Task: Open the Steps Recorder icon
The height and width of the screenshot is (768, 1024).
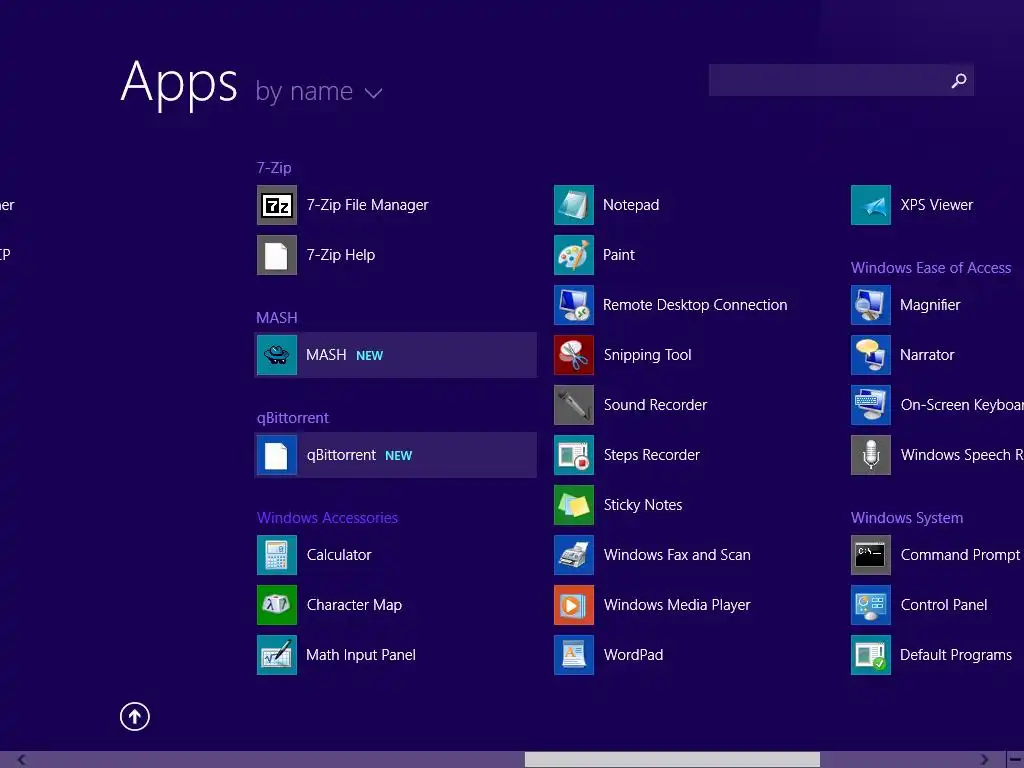Action: coord(574,455)
